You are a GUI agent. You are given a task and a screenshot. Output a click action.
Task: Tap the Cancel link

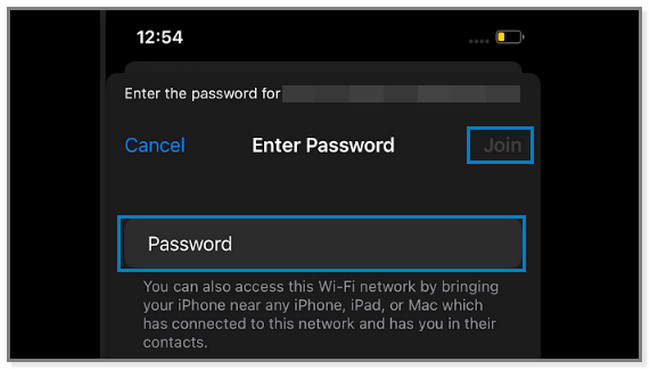[x=155, y=145]
